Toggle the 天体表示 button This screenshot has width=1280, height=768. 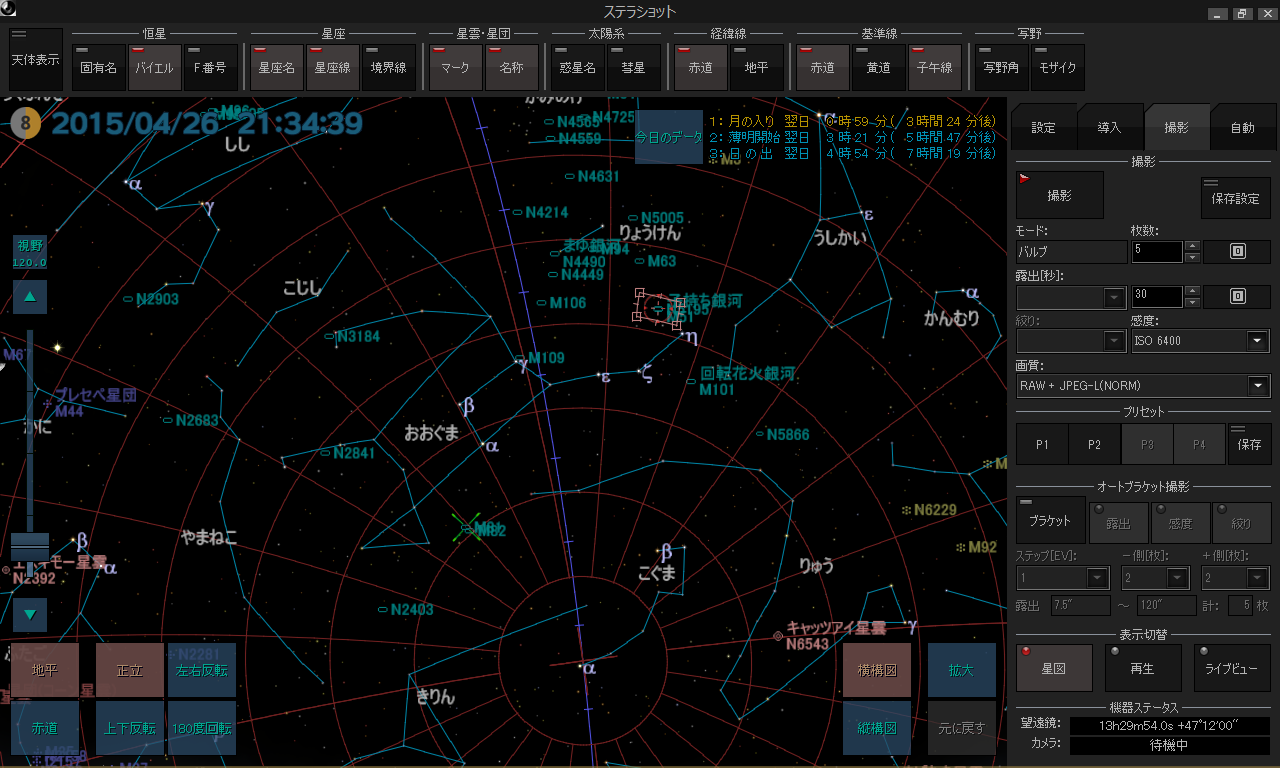(35, 59)
